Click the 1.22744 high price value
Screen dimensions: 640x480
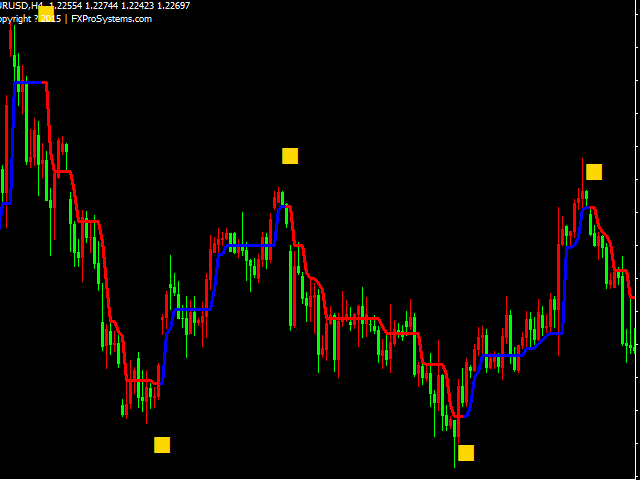click(x=102, y=6)
